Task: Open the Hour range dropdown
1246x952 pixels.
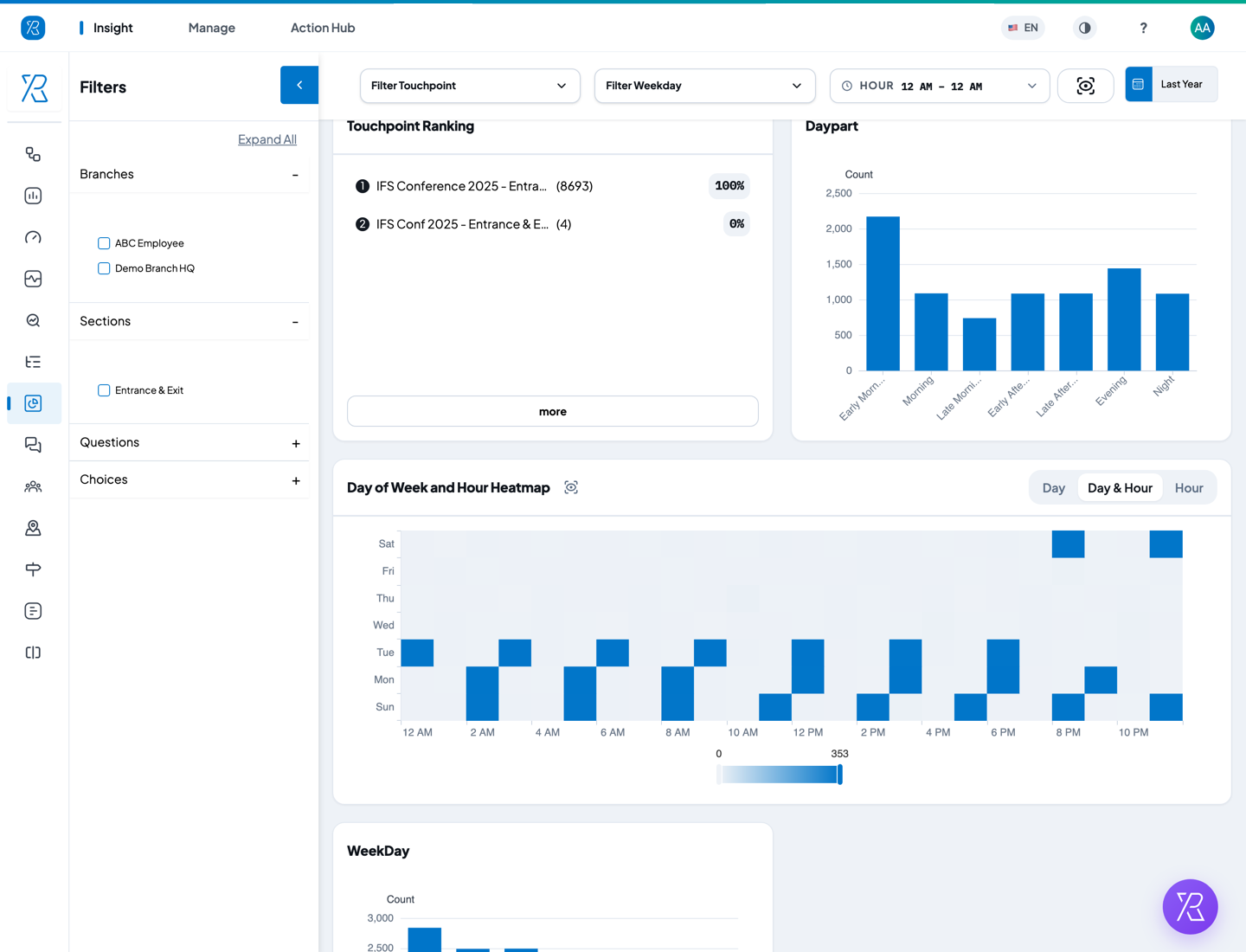Action: [939, 86]
